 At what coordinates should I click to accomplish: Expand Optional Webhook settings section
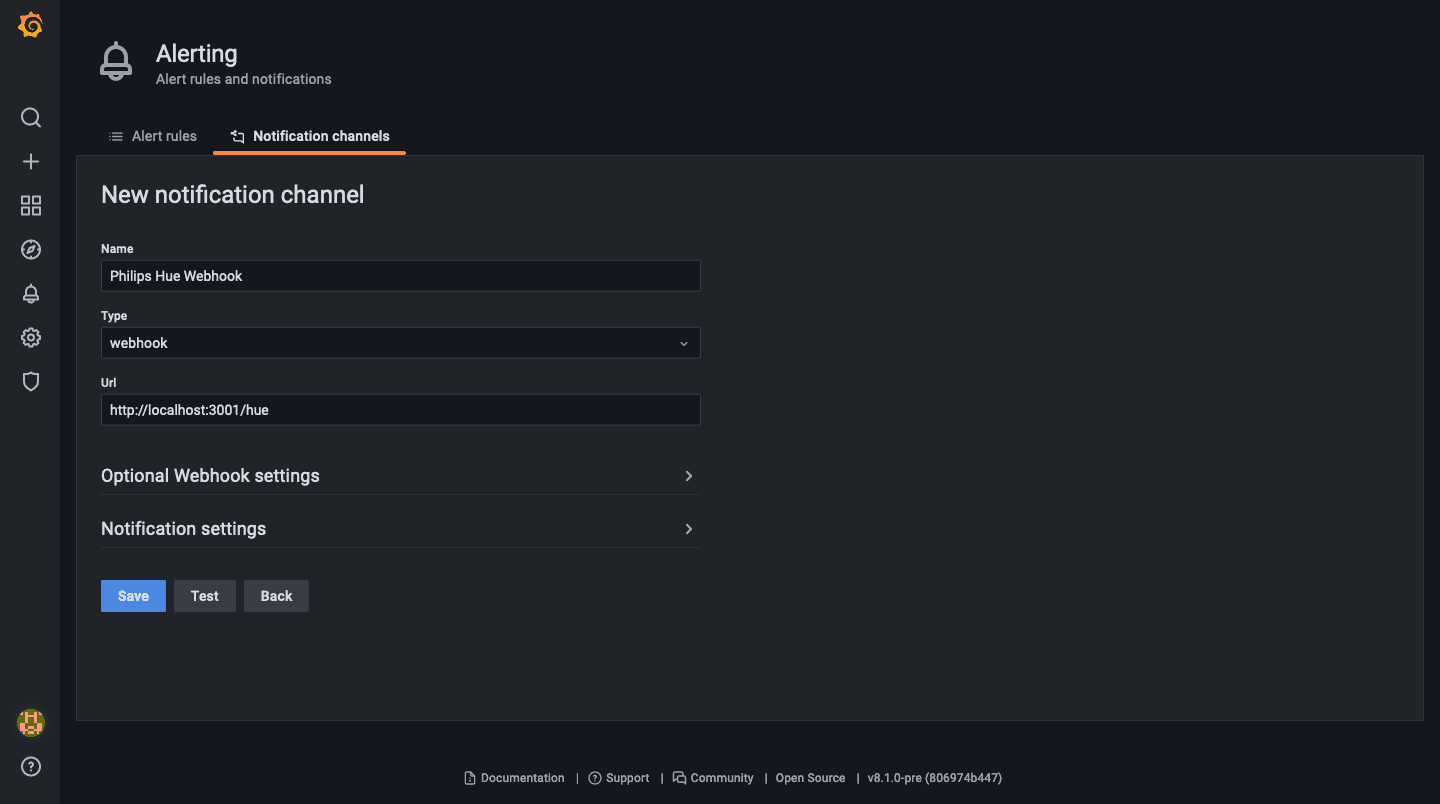click(x=400, y=476)
